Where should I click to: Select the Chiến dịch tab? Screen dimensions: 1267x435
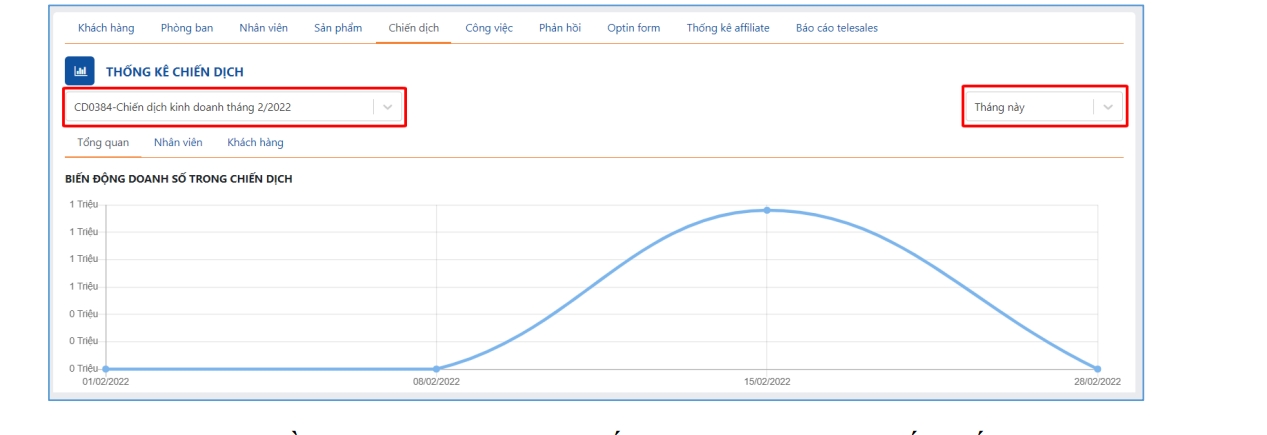click(414, 28)
